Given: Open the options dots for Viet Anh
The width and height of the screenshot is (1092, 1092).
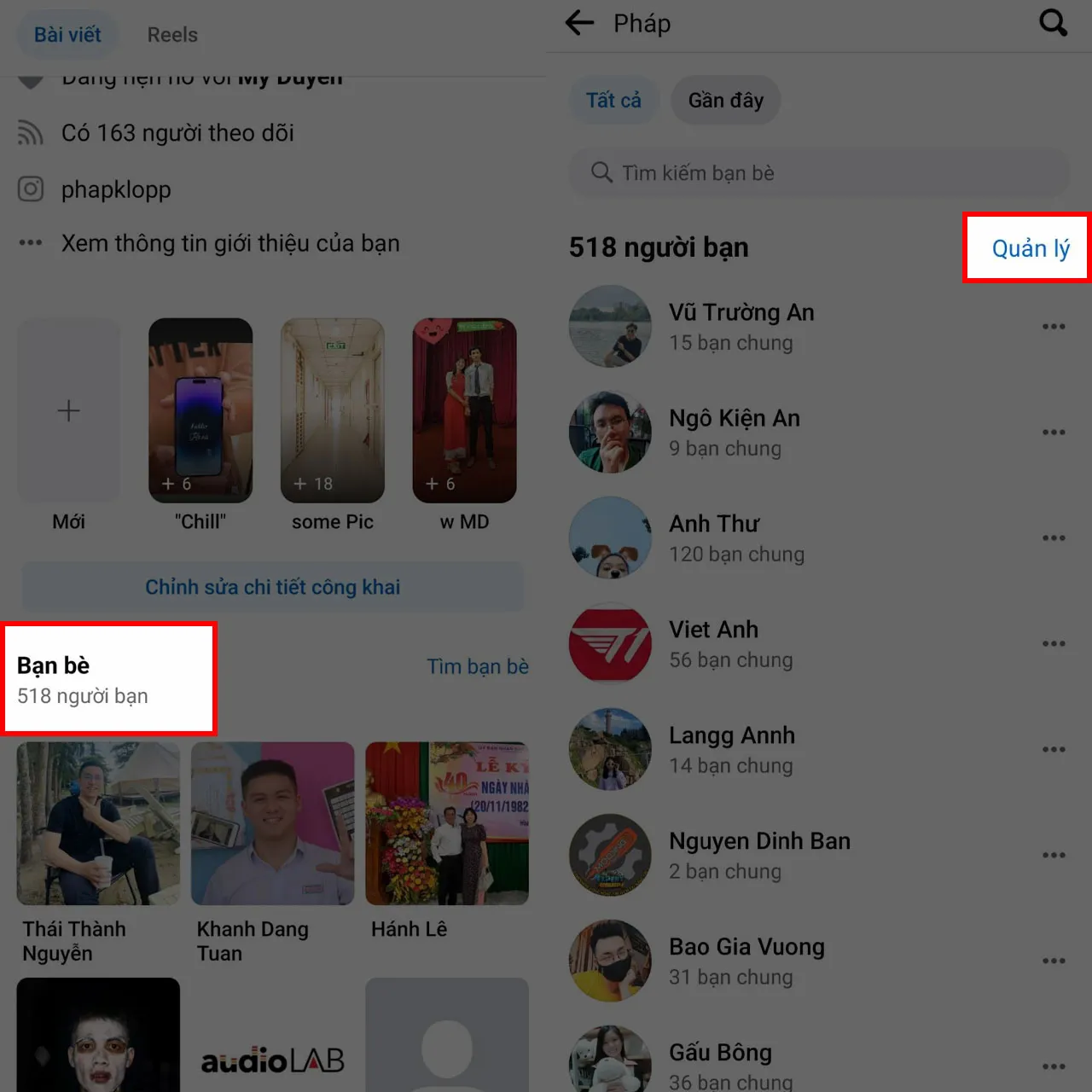Looking at the screenshot, I should pyautogui.click(x=1054, y=644).
